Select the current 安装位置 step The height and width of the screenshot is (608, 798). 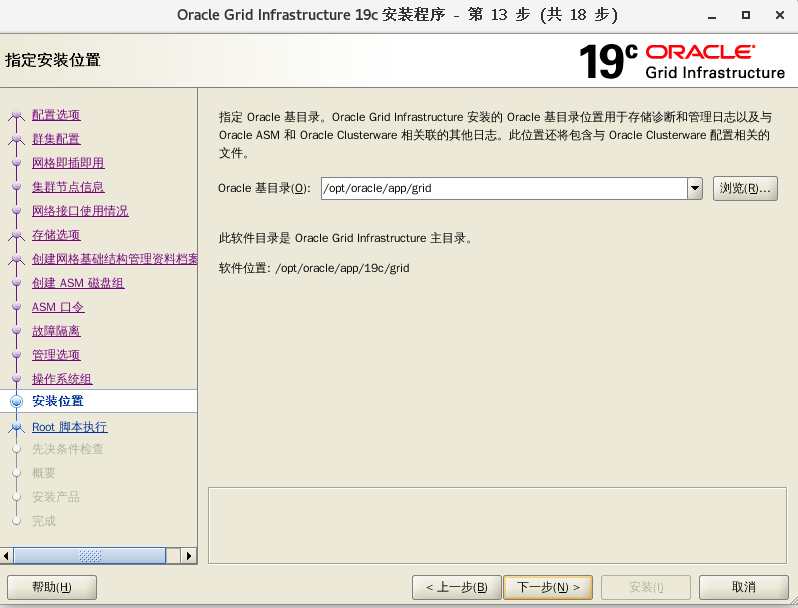(58, 401)
